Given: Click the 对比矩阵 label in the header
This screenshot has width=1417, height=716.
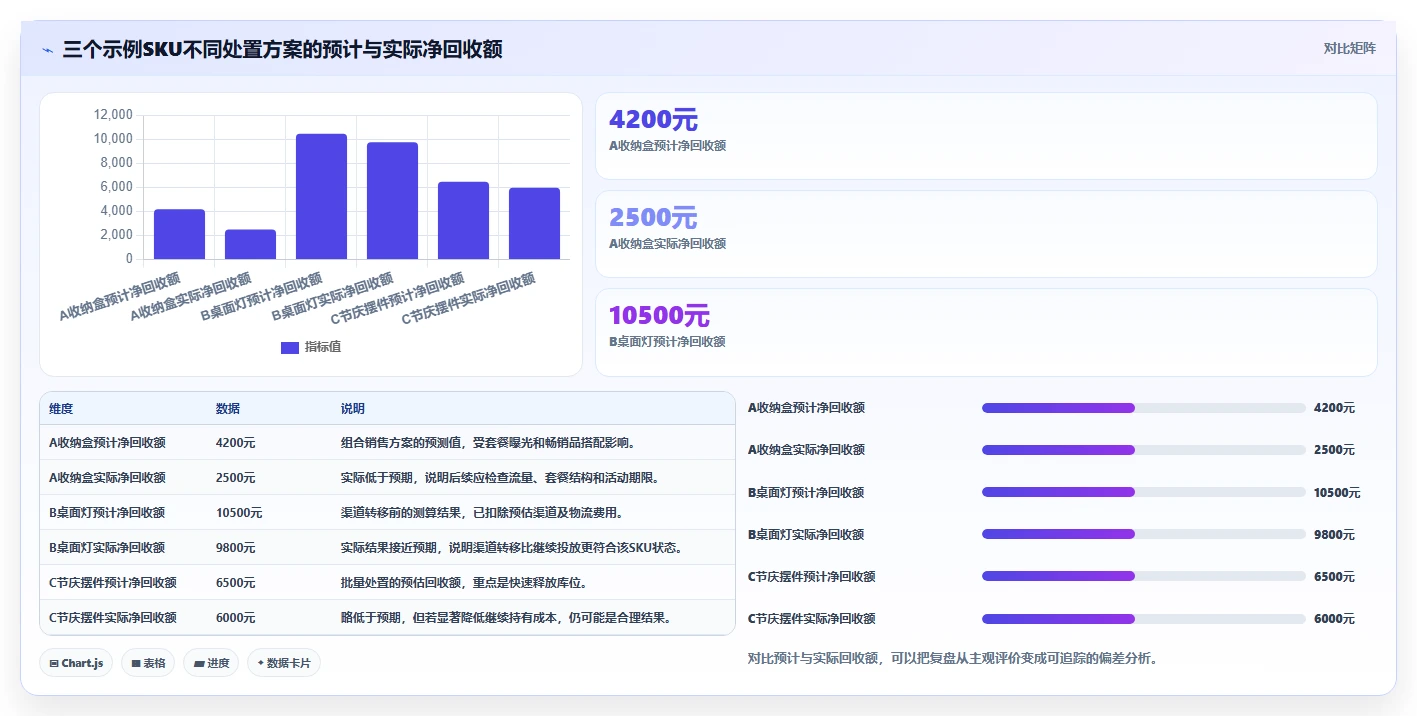Looking at the screenshot, I should pos(1349,48).
